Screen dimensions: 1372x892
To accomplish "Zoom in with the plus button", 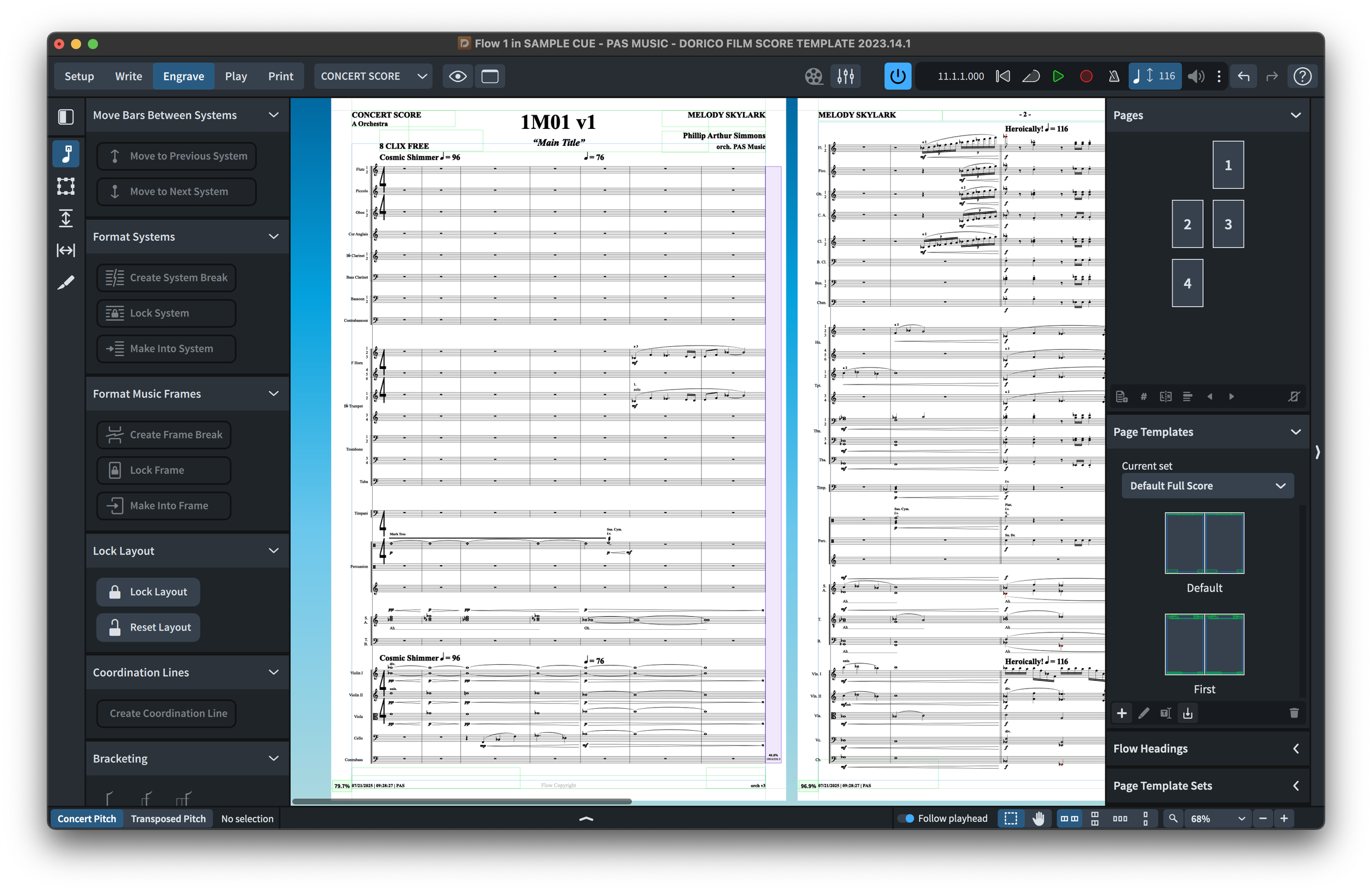I will 1284,819.
